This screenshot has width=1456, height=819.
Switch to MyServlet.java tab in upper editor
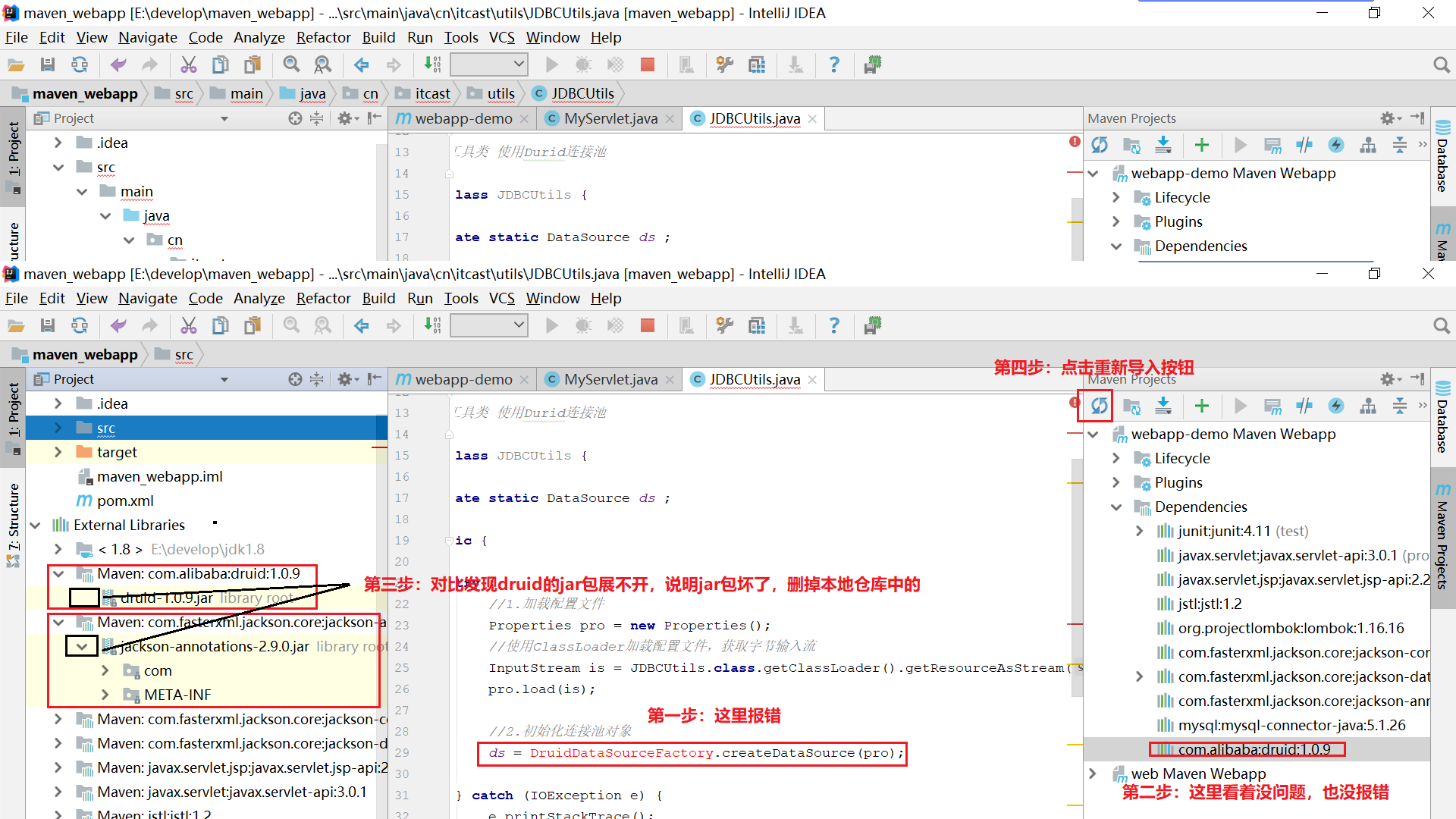[x=610, y=118]
